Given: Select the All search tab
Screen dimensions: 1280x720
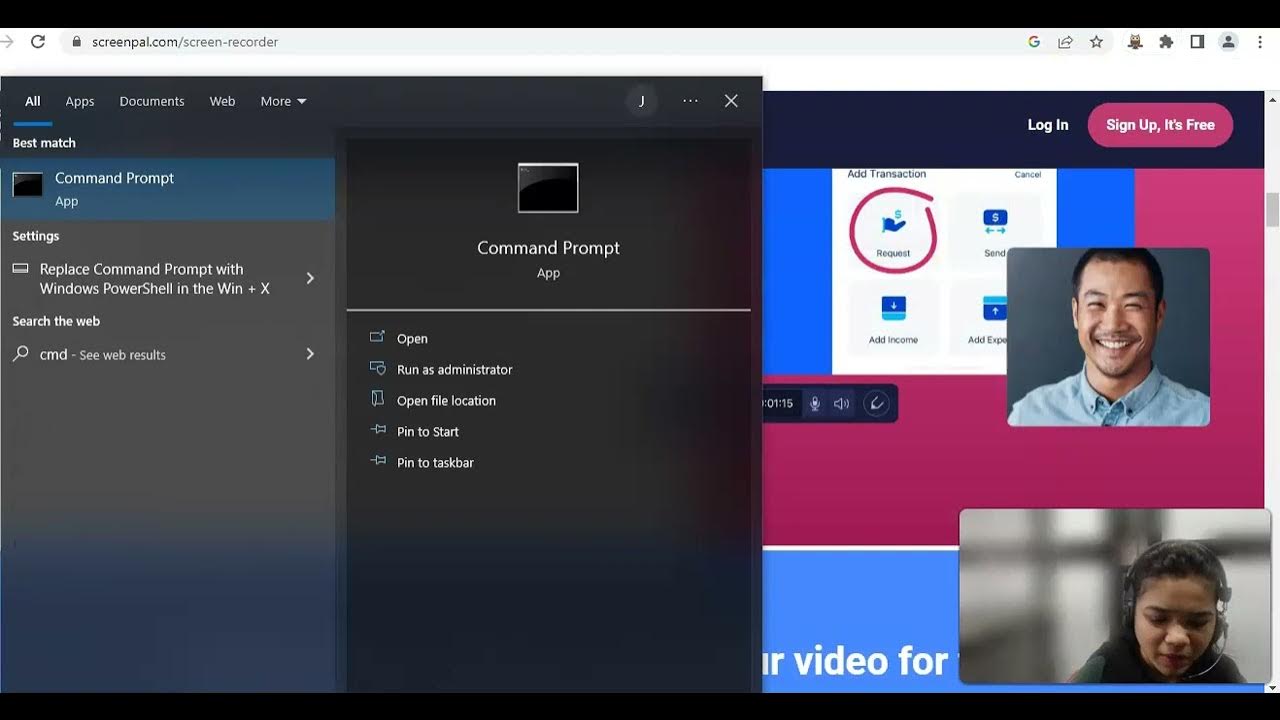Looking at the screenshot, I should point(33,101).
